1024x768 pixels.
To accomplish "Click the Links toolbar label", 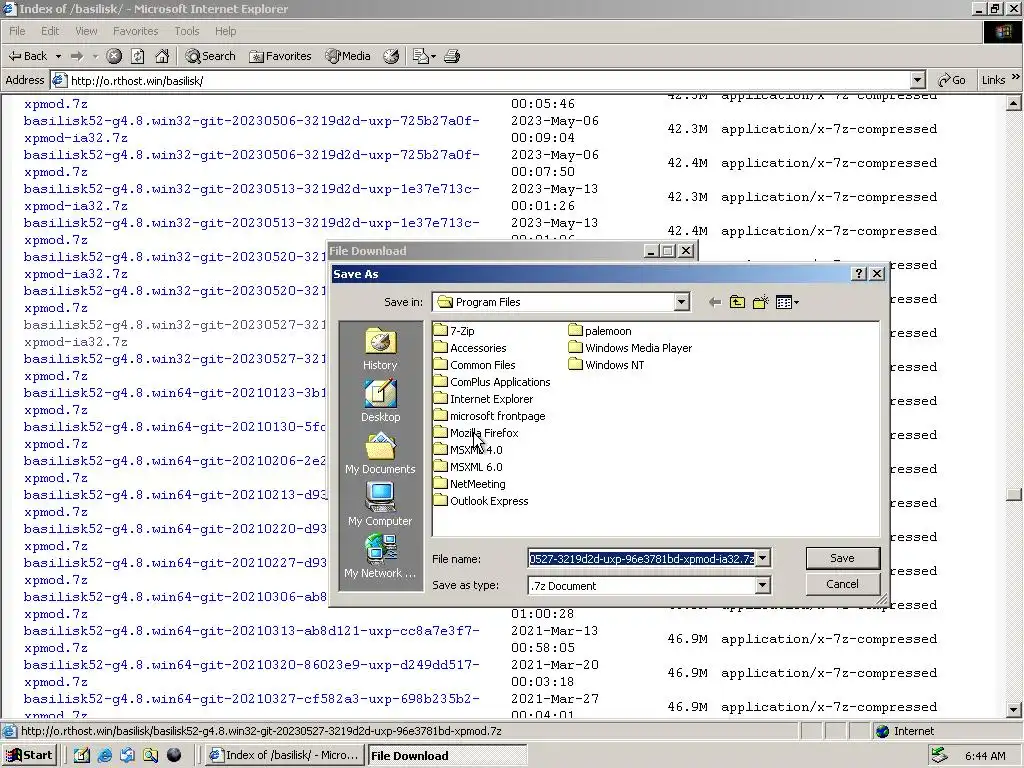I will [x=993, y=80].
